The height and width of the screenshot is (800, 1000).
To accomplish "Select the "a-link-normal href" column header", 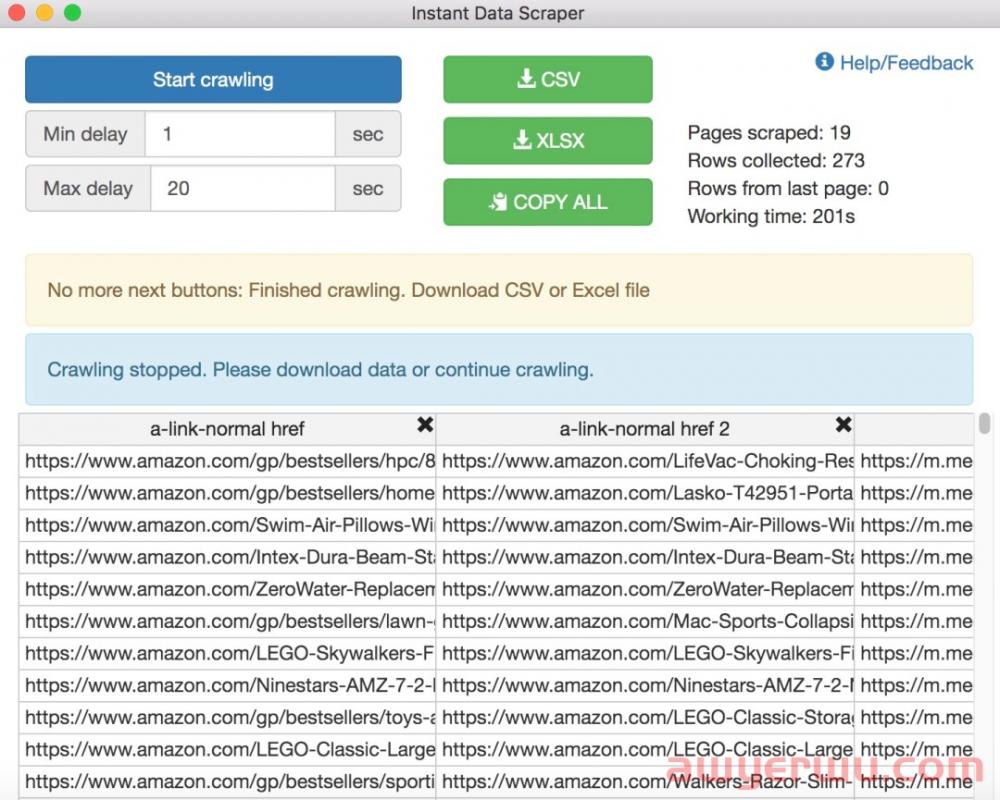I will [x=227, y=429].
